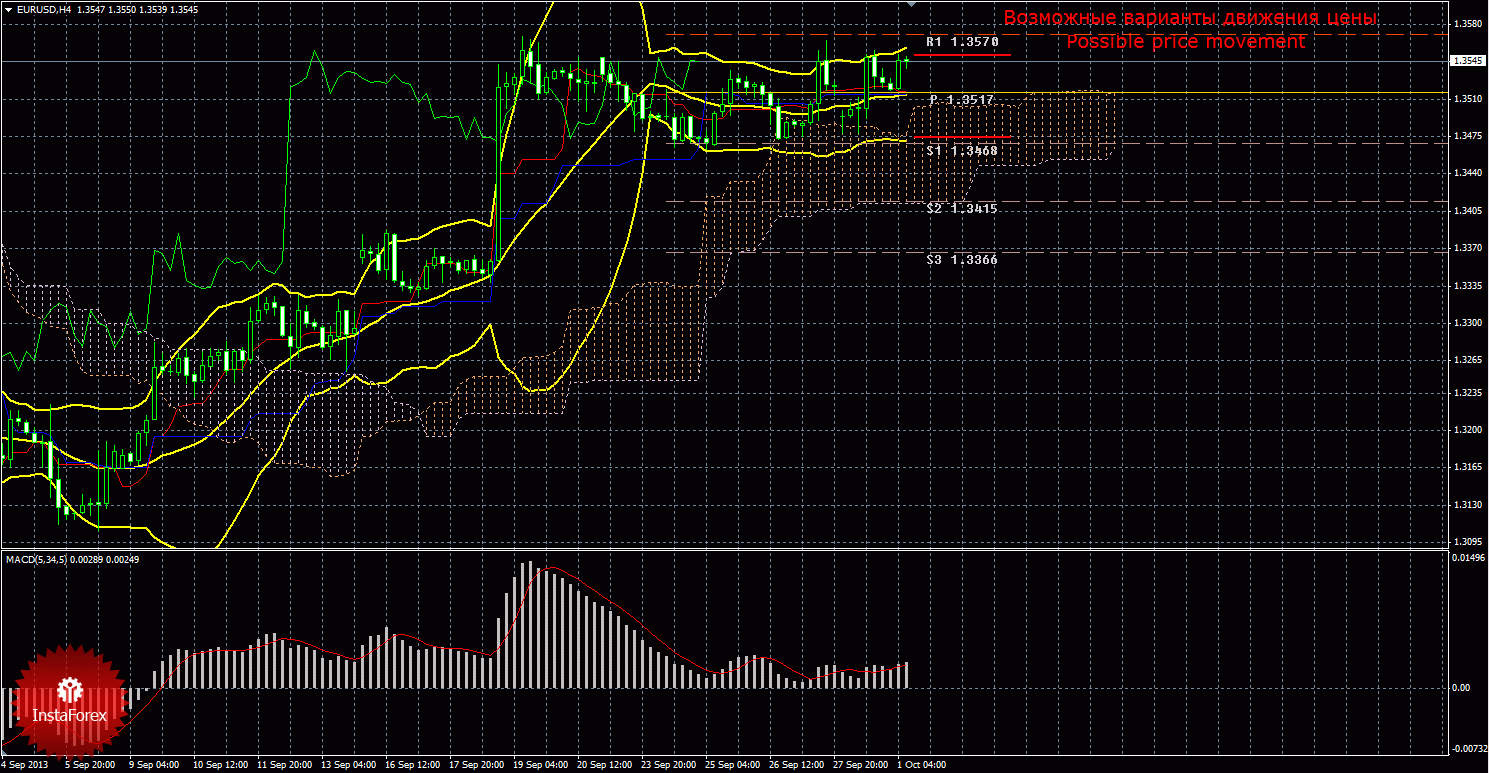This screenshot has width=1489, height=773.
Task: Click the InstaForex logo badge
Action: point(69,699)
